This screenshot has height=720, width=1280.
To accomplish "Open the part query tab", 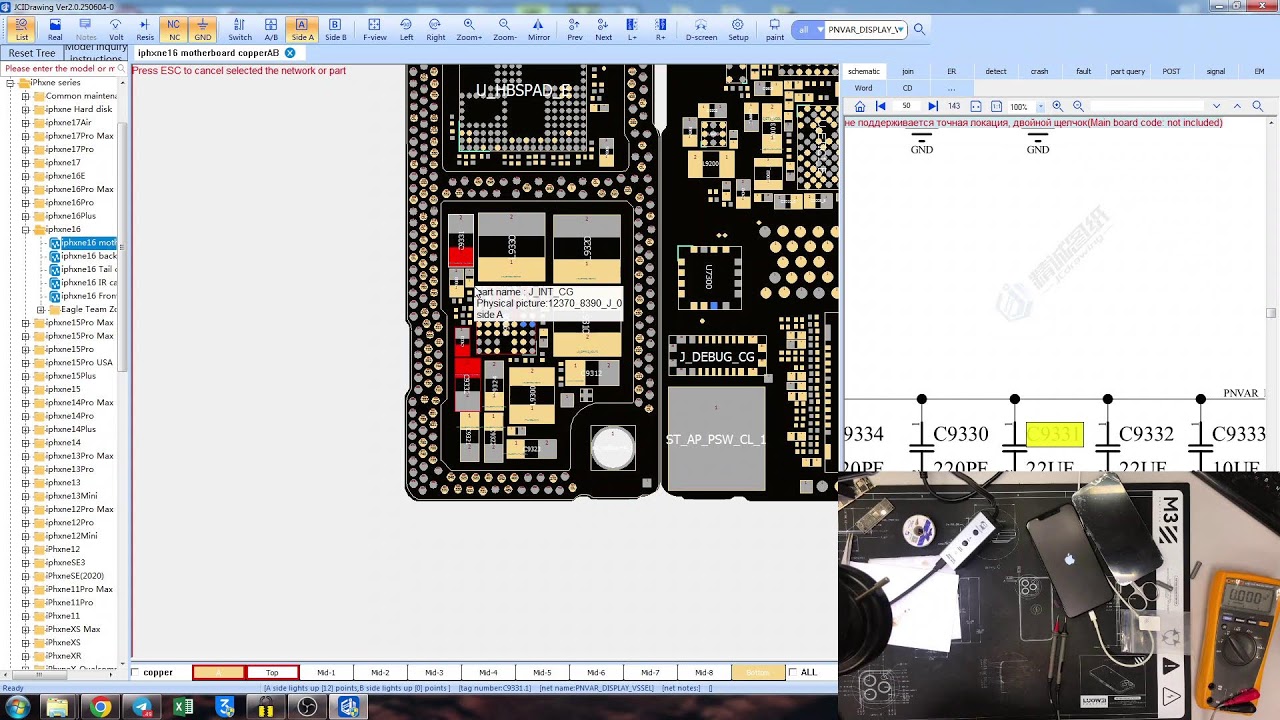I will coord(1127,71).
